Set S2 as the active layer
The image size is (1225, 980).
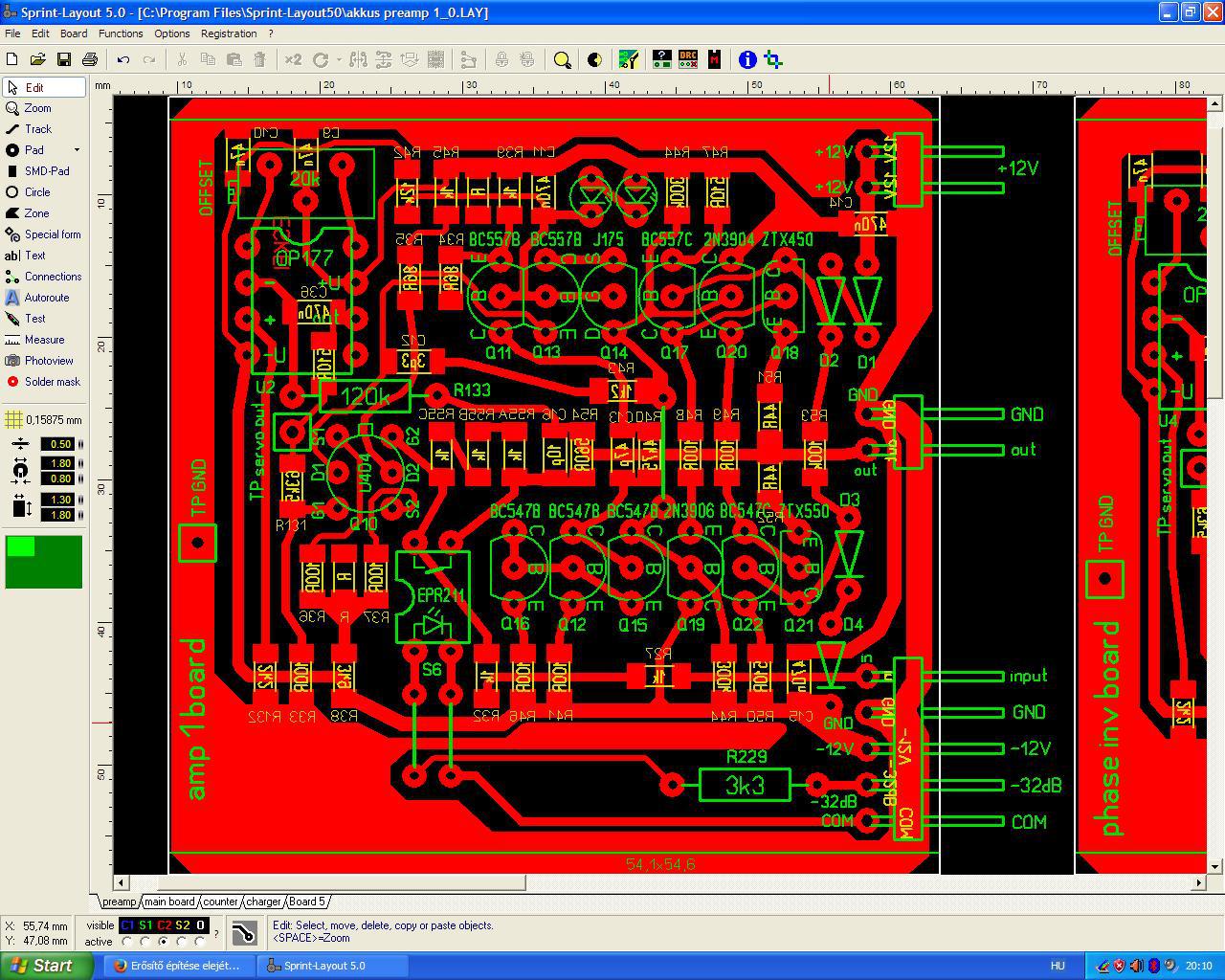(x=182, y=942)
